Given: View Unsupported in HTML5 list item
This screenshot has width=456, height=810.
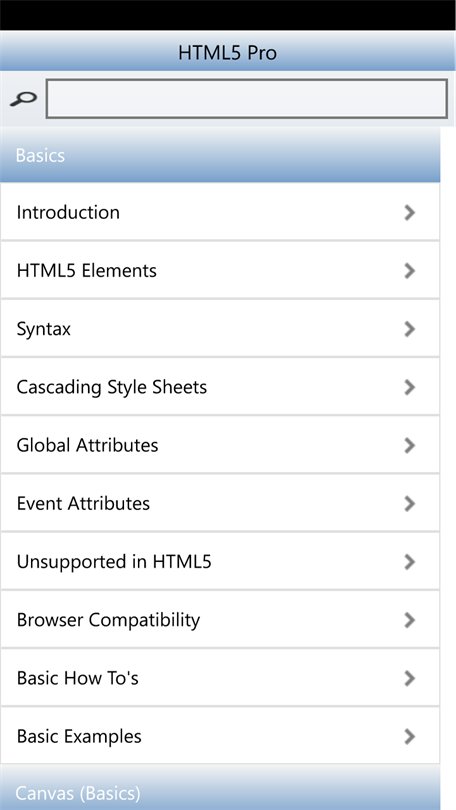Looking at the screenshot, I should click(220, 562).
